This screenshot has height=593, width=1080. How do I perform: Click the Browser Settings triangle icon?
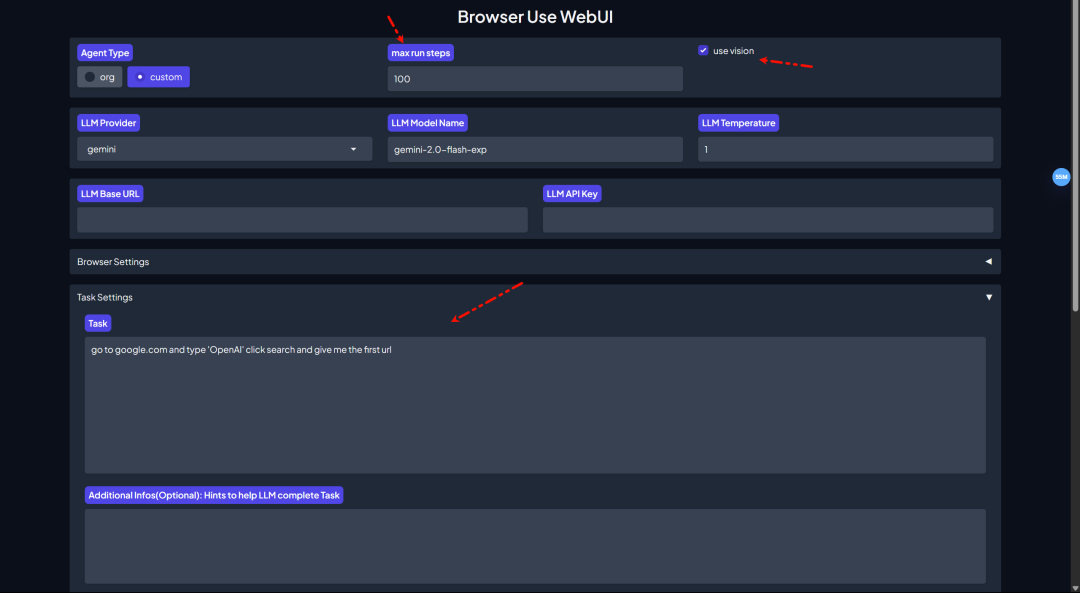988,262
